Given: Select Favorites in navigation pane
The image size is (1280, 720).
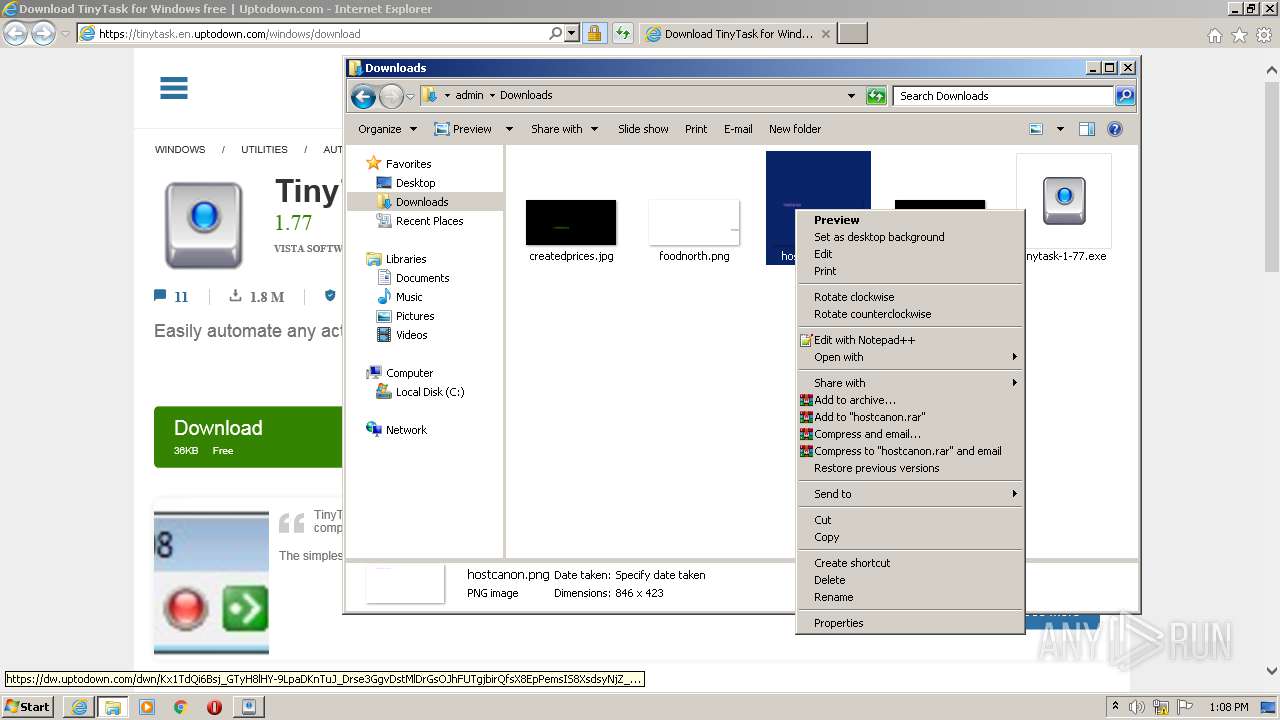Looking at the screenshot, I should [x=399, y=164].
